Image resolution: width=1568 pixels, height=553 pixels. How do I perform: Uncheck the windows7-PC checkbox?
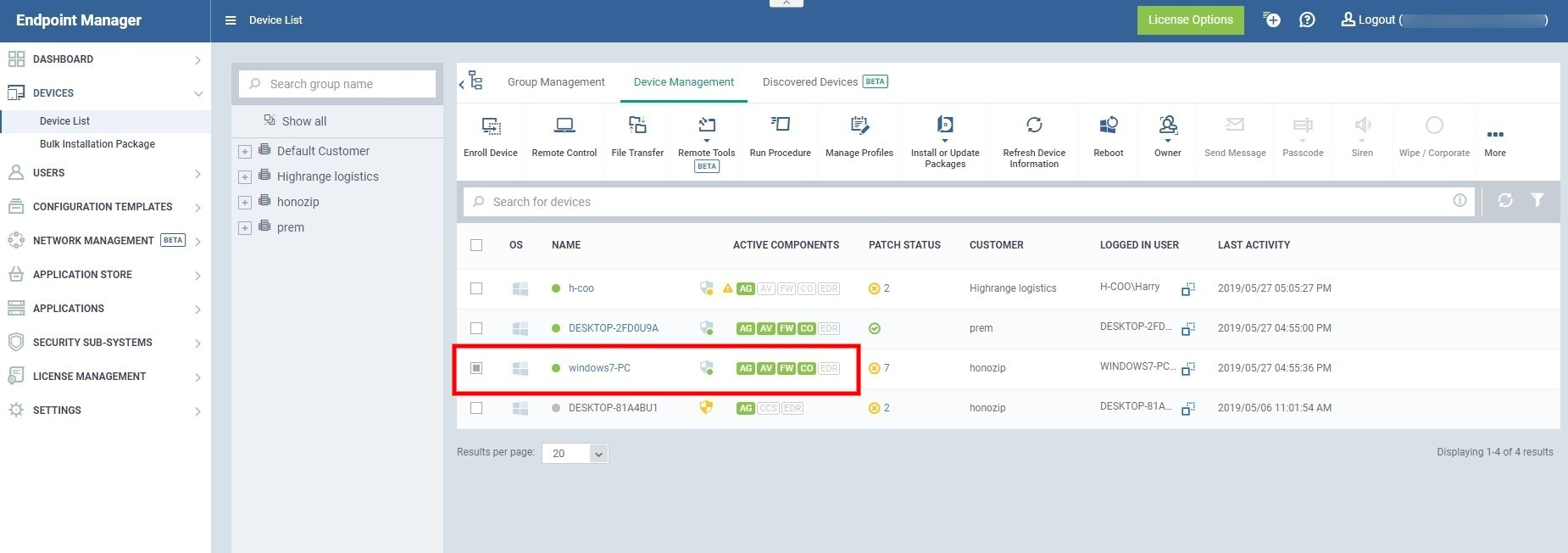[476, 368]
